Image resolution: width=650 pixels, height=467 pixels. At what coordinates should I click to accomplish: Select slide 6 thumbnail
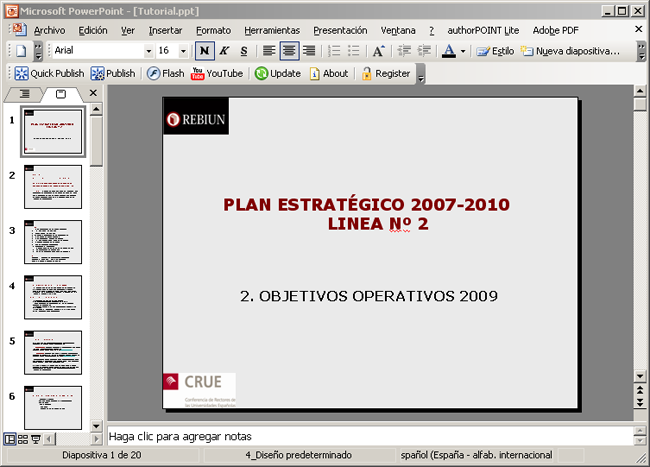[53, 408]
